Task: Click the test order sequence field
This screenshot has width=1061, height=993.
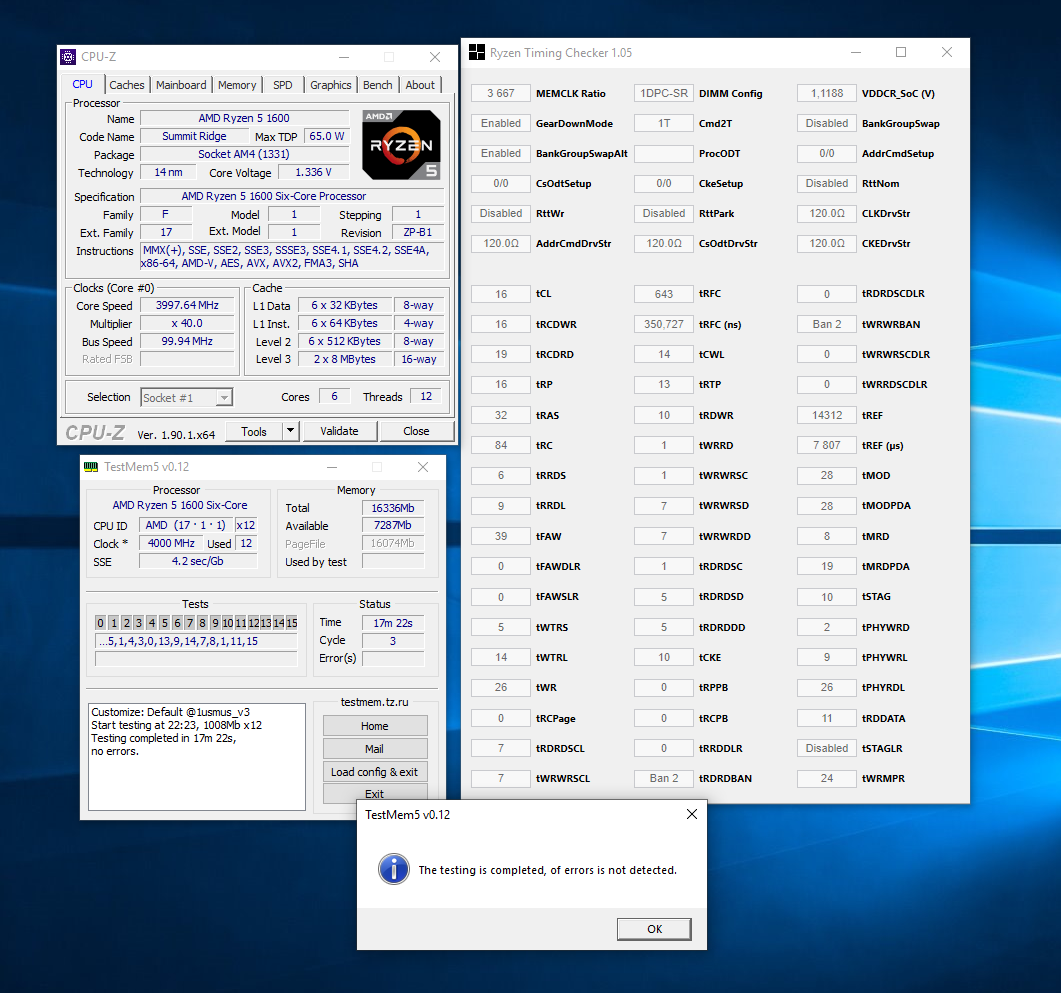Action: coord(196,641)
